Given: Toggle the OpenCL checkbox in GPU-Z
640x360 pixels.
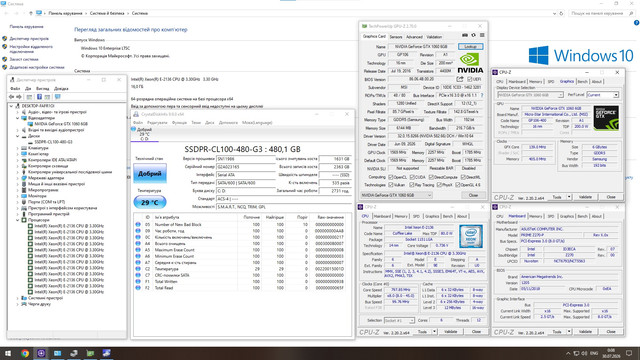Looking at the screenshot, I should point(391,177).
